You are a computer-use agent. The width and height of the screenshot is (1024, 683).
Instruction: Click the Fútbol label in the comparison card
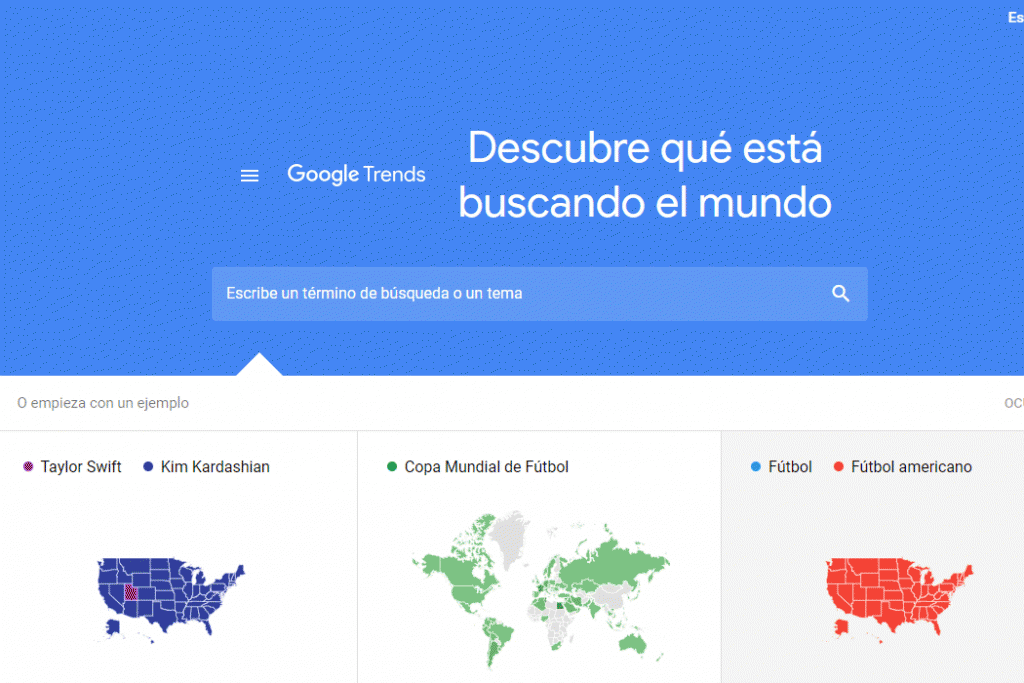click(x=789, y=466)
